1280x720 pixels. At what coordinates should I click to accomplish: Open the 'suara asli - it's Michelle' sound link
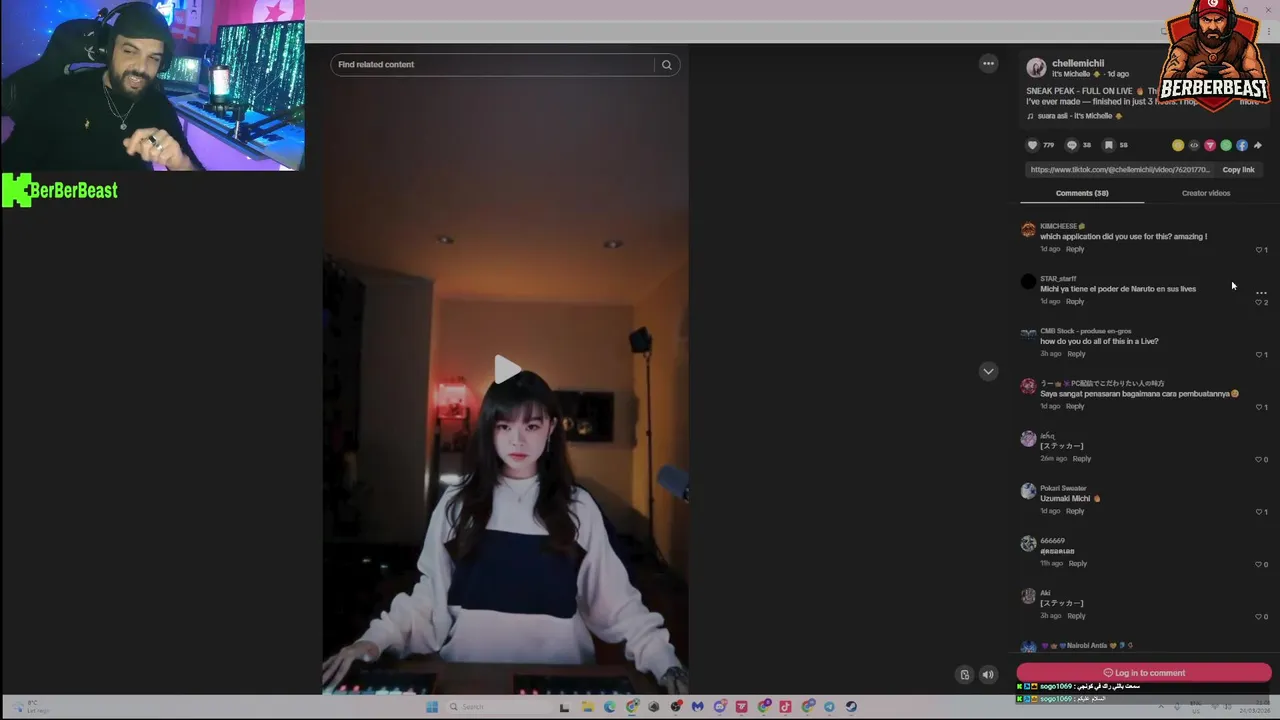tap(1074, 116)
